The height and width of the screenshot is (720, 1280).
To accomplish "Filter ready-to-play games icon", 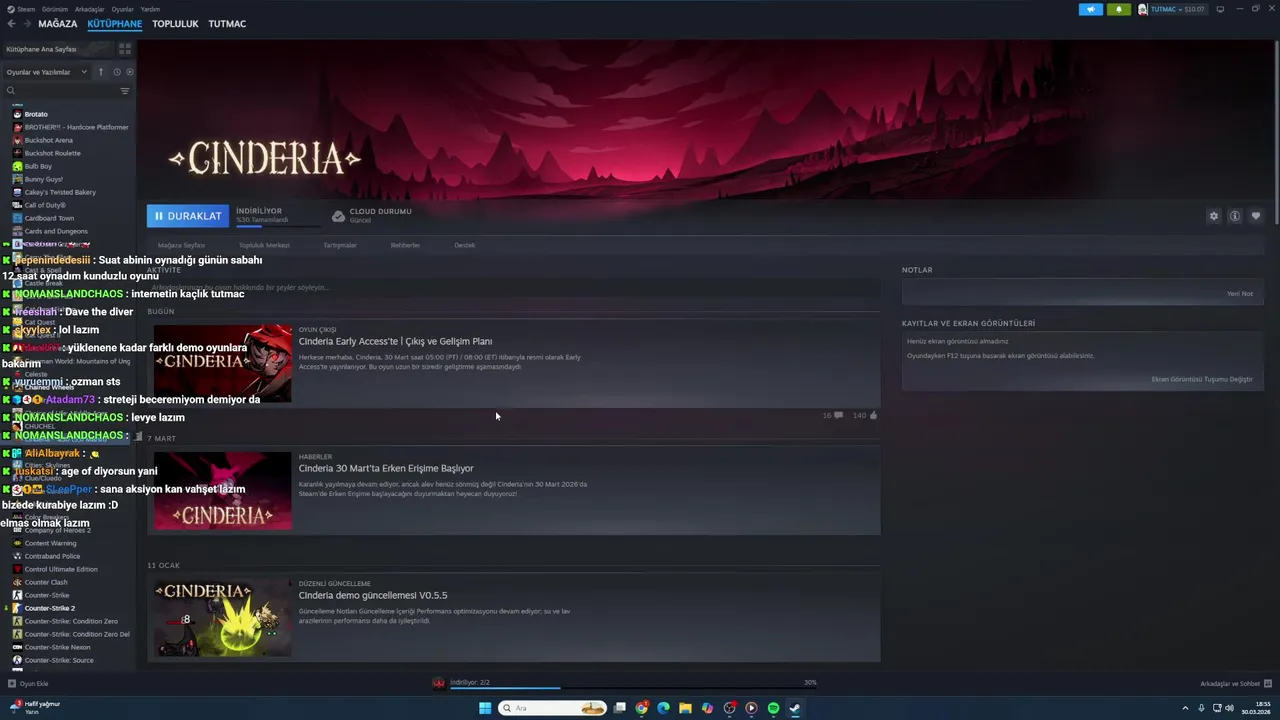I will click(x=129, y=72).
